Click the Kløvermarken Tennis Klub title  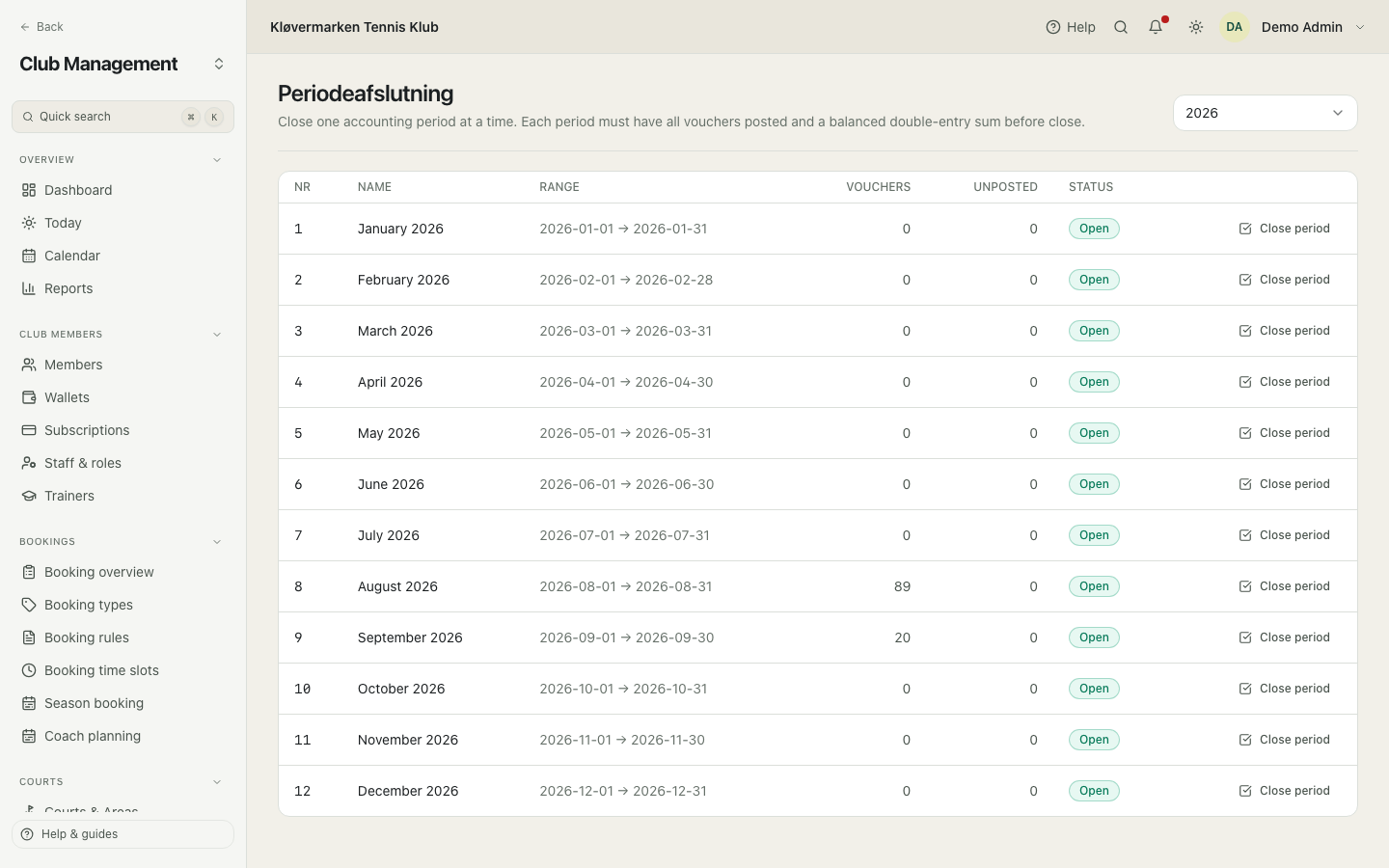(x=354, y=27)
